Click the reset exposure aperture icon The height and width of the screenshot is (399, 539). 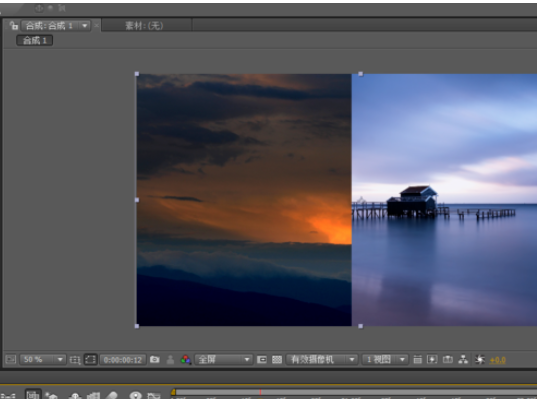click(480, 360)
